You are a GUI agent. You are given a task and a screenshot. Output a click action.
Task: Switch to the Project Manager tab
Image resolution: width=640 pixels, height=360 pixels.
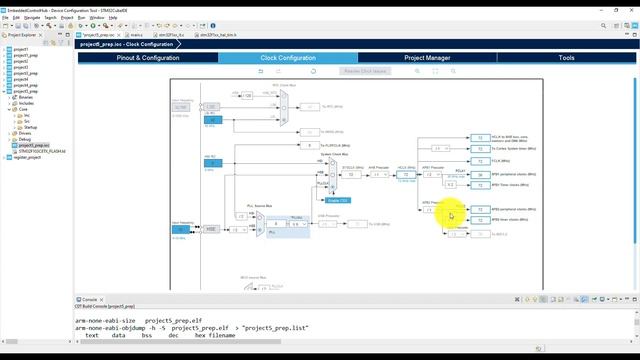click(427, 58)
